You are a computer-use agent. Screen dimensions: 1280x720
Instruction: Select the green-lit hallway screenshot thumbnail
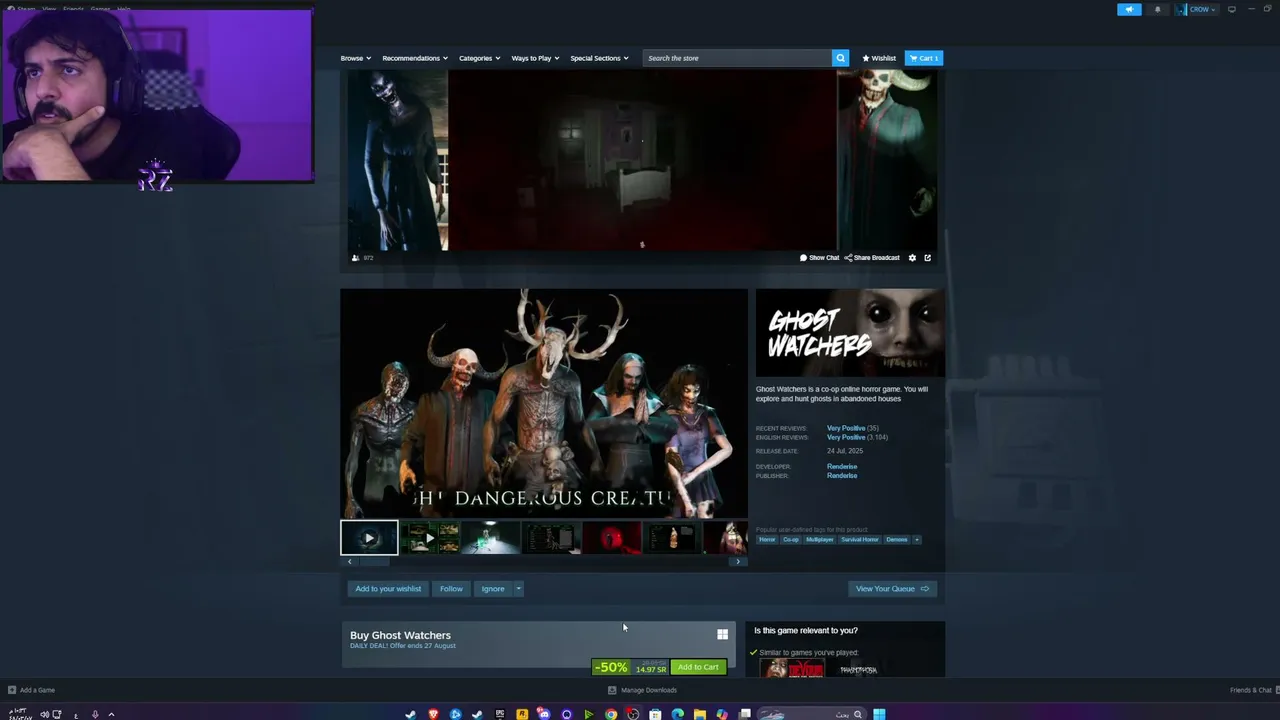point(491,538)
